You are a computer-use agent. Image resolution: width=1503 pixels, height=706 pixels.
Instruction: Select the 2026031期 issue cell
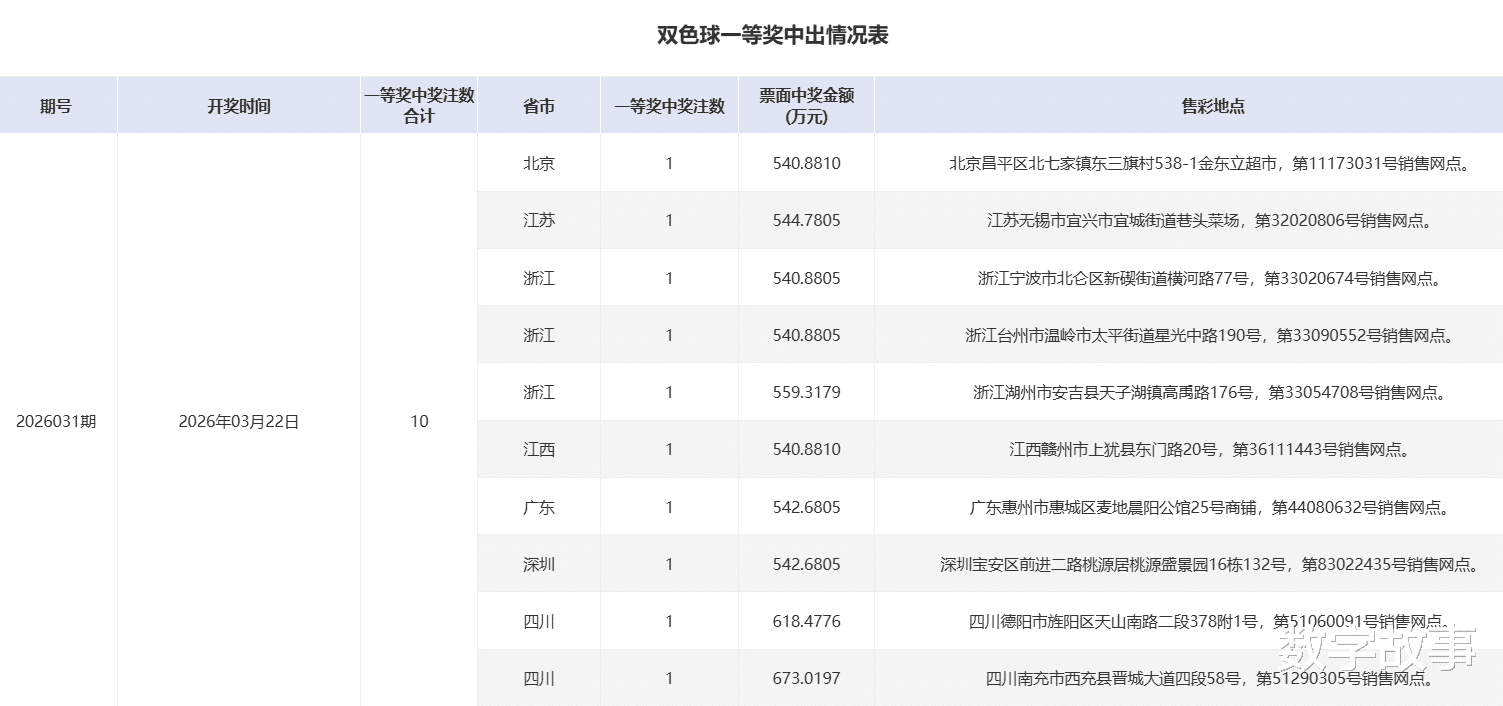57,421
